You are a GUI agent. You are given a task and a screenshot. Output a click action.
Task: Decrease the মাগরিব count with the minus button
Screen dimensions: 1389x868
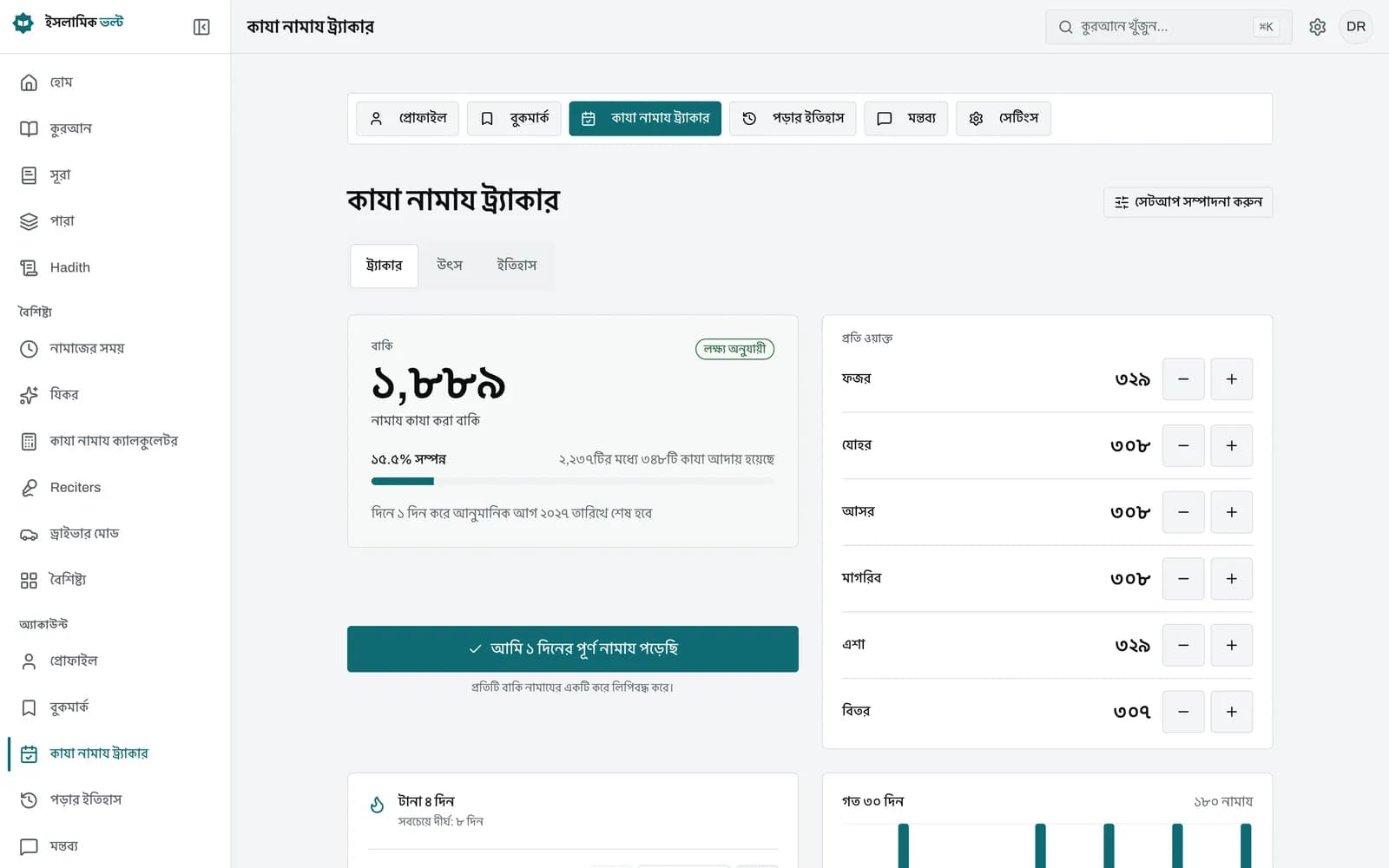[x=1183, y=579]
